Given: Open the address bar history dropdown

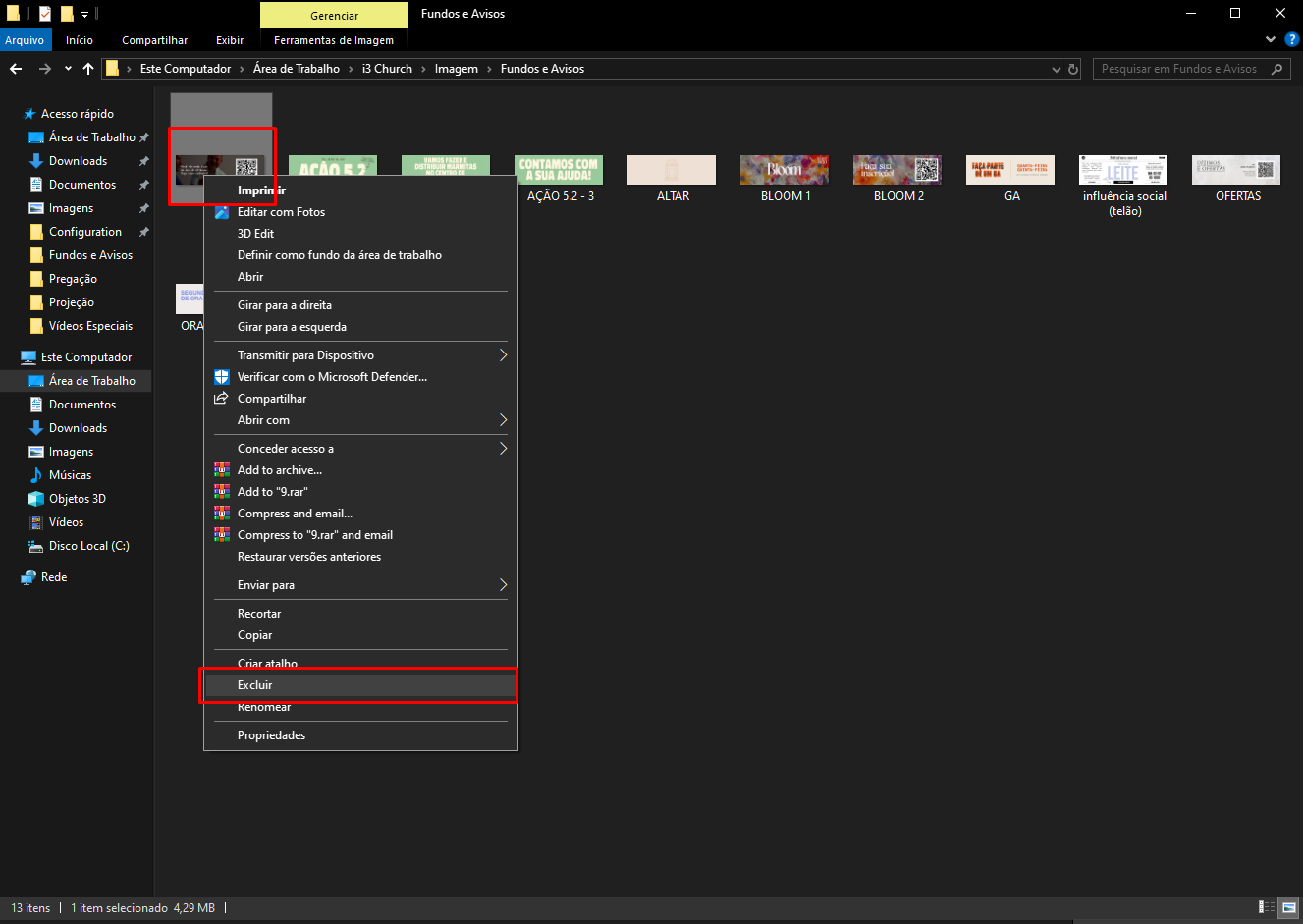Looking at the screenshot, I should [1057, 69].
